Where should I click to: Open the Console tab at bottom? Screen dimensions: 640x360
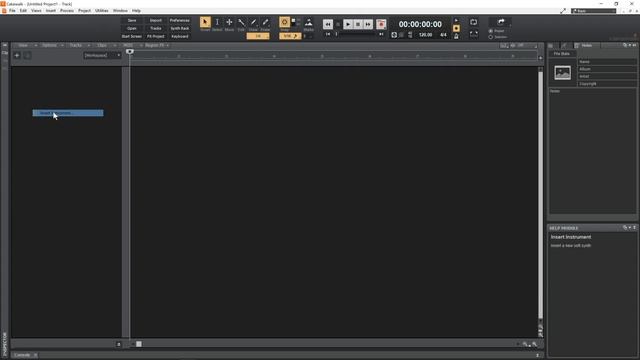click(x=22, y=355)
